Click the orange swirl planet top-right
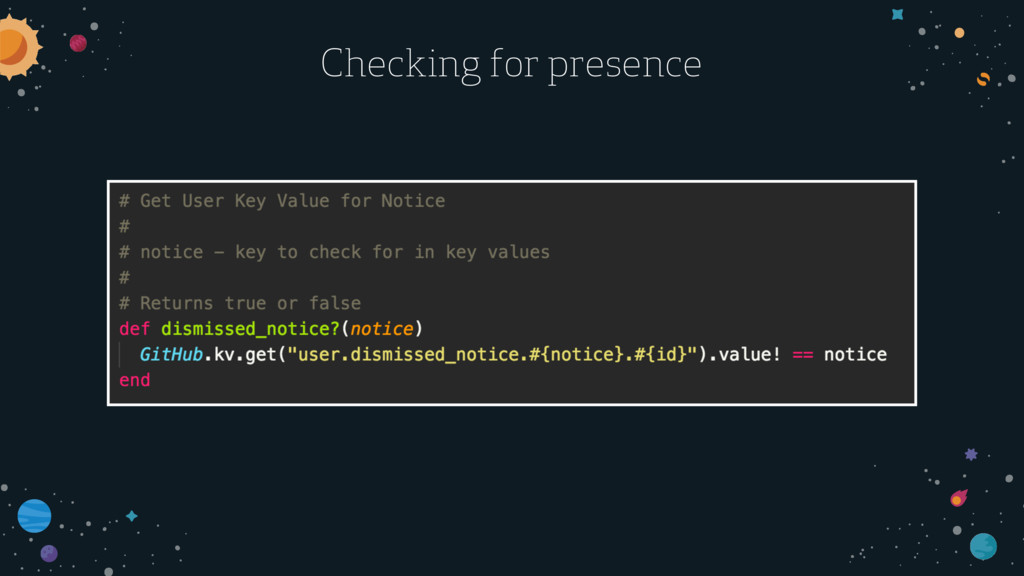The image size is (1024, 576). 983,79
